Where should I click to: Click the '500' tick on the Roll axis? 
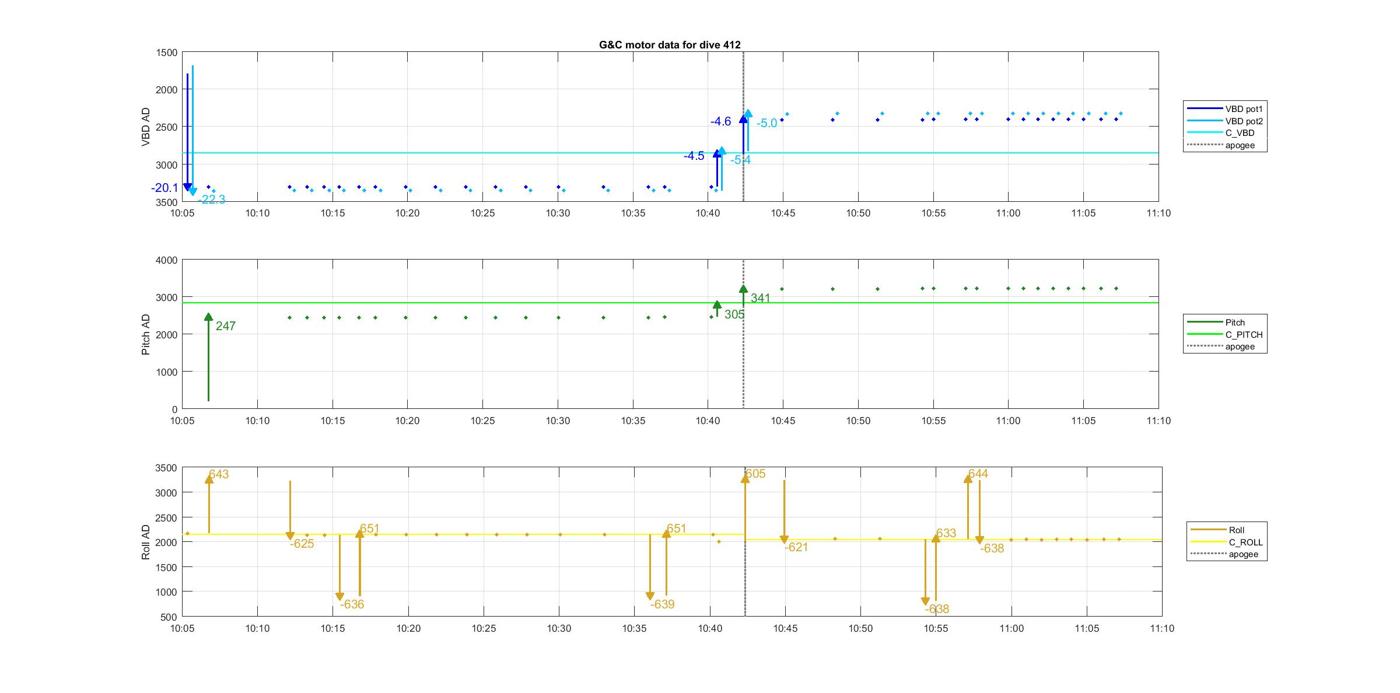click(x=169, y=617)
